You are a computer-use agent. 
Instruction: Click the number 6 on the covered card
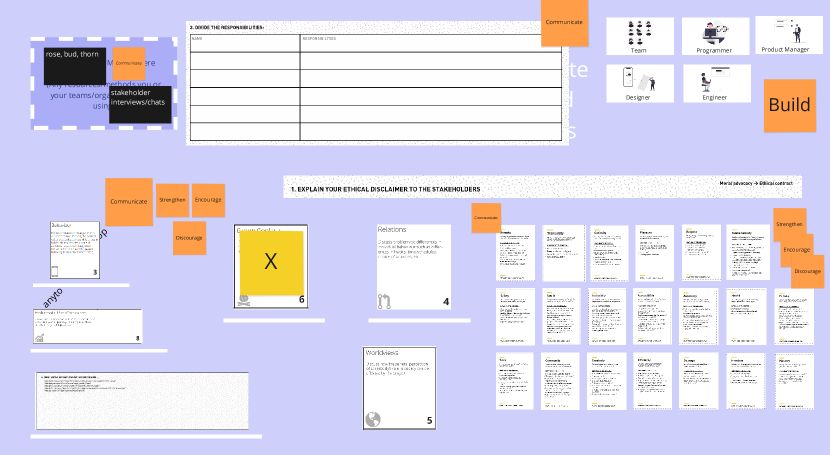coord(302,299)
